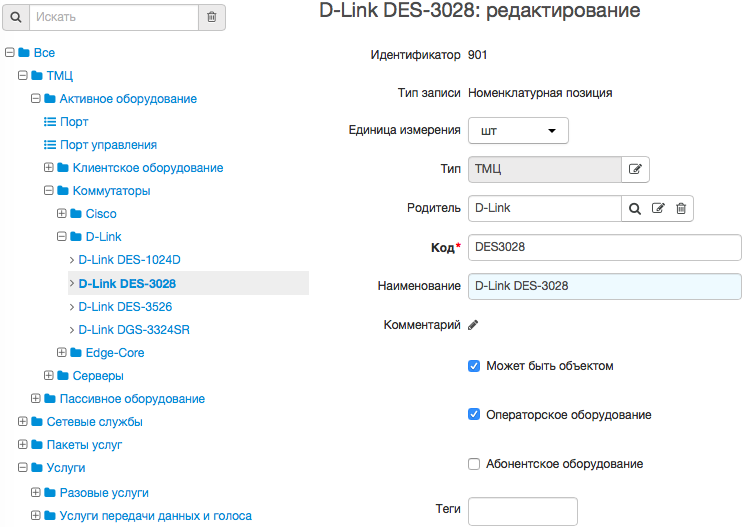743x527 pixels.
Task: Expand Услуги передачи данных и голоса node
Action: point(36,515)
